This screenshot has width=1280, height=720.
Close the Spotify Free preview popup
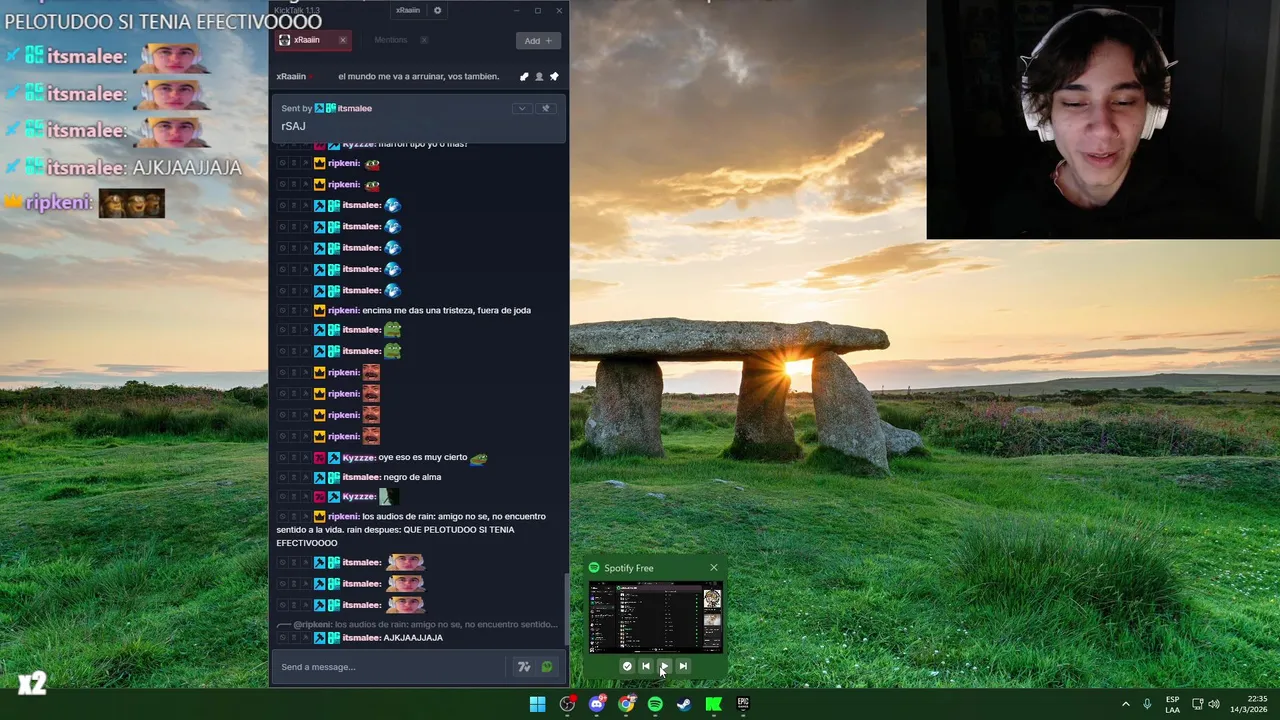coord(714,568)
